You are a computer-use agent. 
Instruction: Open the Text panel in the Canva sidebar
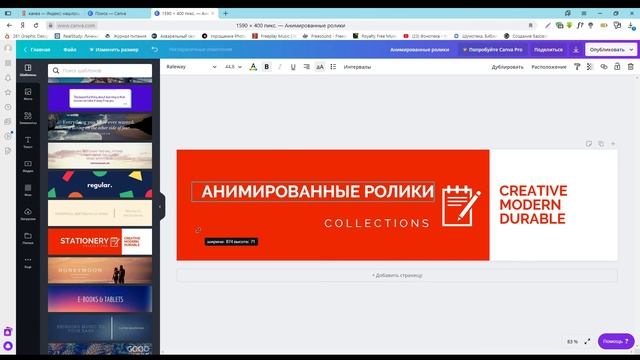28,142
